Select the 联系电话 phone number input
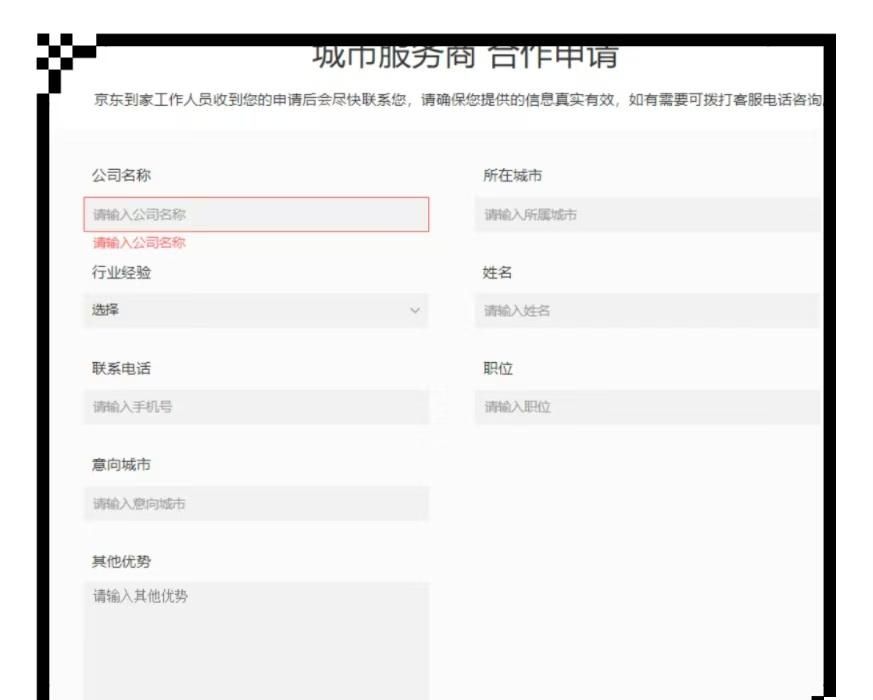 256,407
